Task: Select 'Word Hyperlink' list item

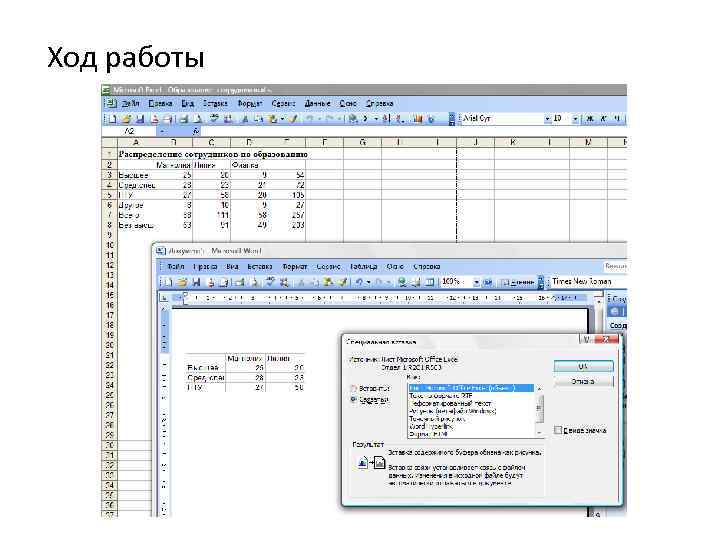Action: coord(471,426)
